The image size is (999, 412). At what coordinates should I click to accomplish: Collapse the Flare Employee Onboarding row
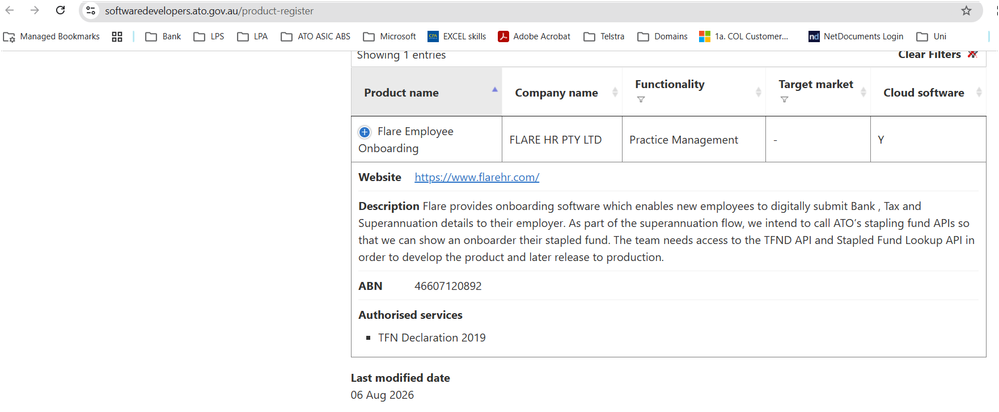point(364,132)
